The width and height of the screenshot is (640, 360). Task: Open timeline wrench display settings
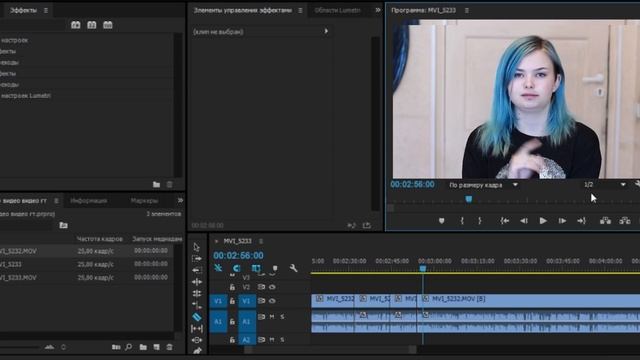point(293,268)
